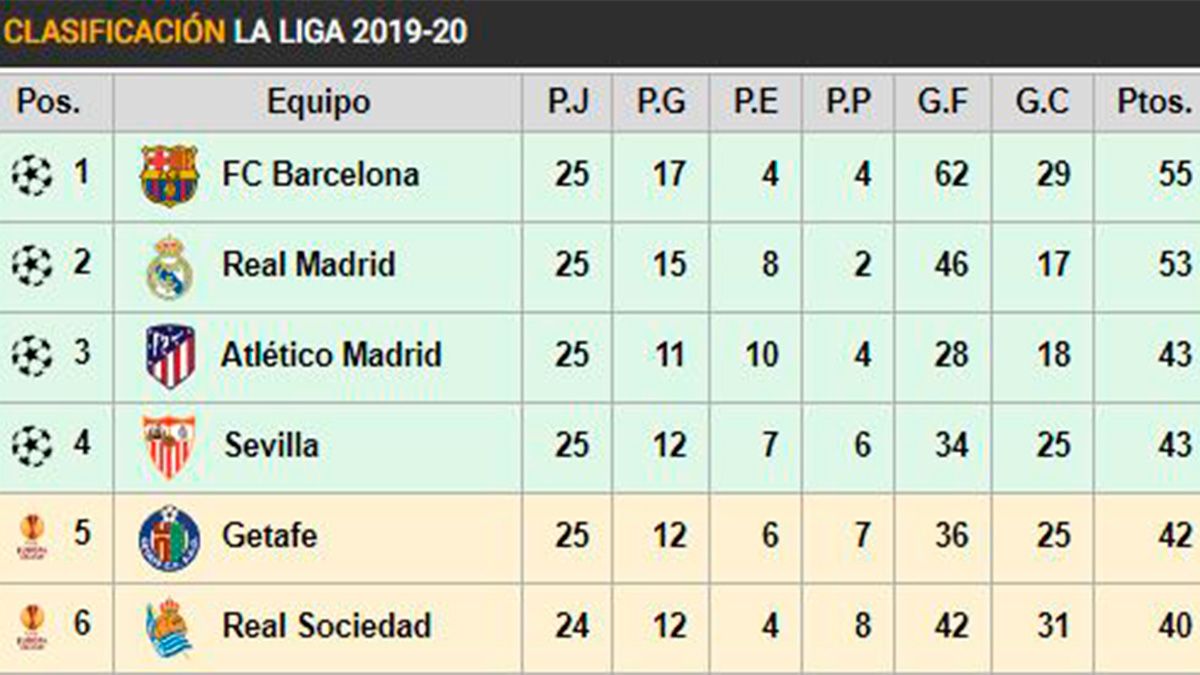Click the Real Madrid club crest
The height and width of the screenshot is (675, 1200).
pos(169,266)
